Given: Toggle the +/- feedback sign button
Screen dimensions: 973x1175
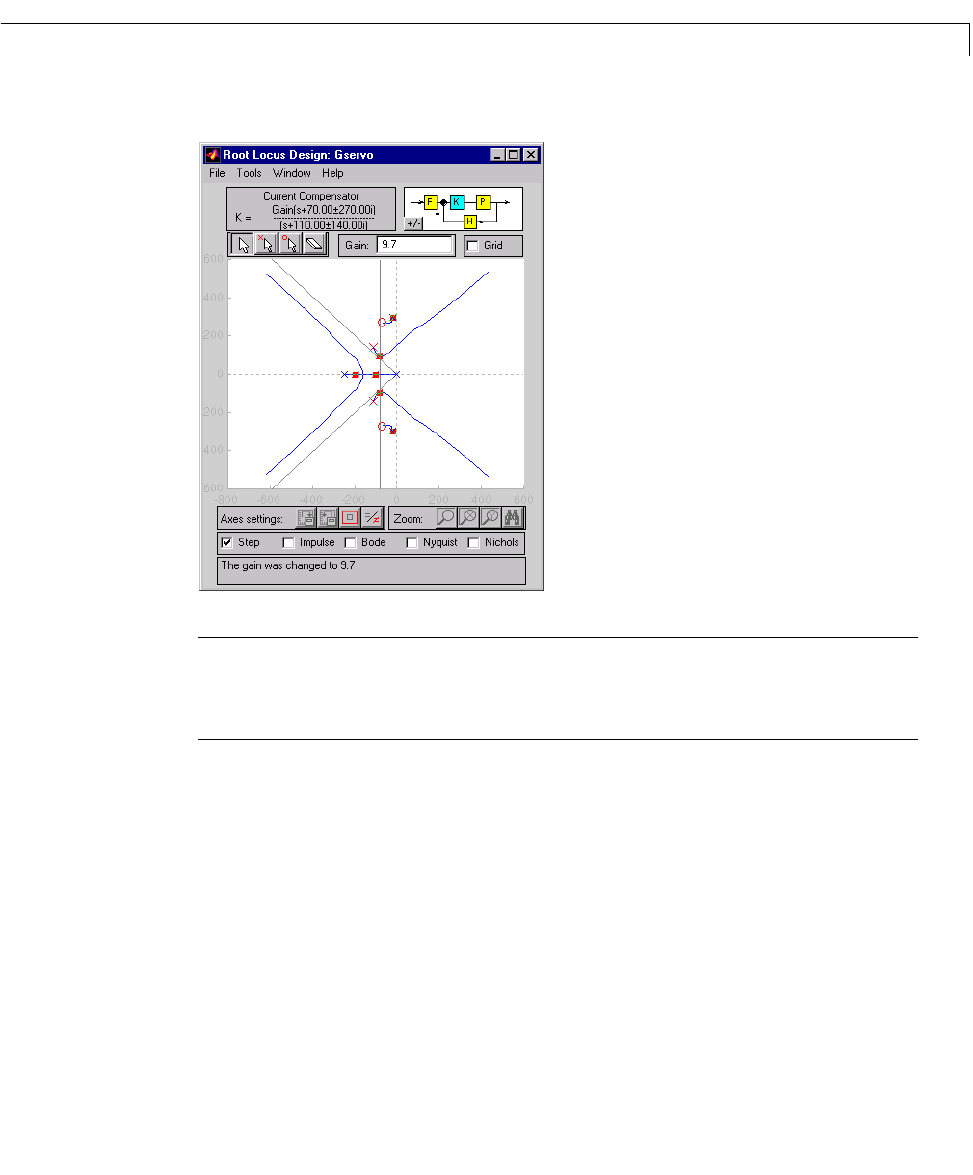Looking at the screenshot, I should coord(414,223).
